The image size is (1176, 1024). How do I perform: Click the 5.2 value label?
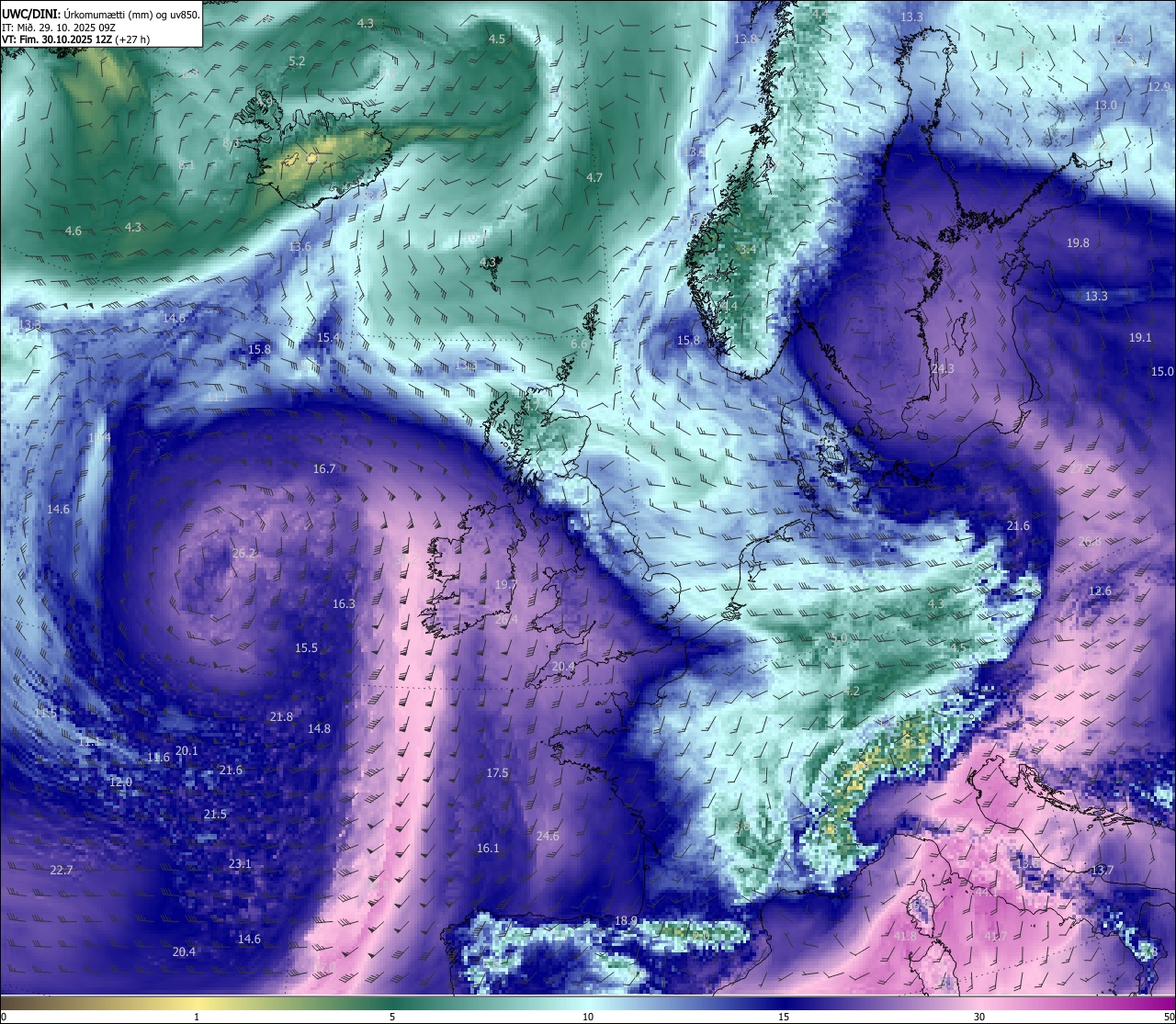(x=297, y=62)
